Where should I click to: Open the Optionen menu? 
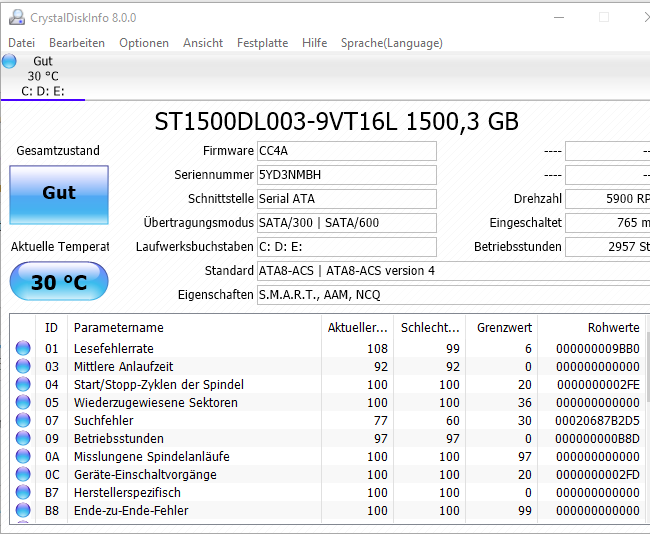tap(144, 43)
